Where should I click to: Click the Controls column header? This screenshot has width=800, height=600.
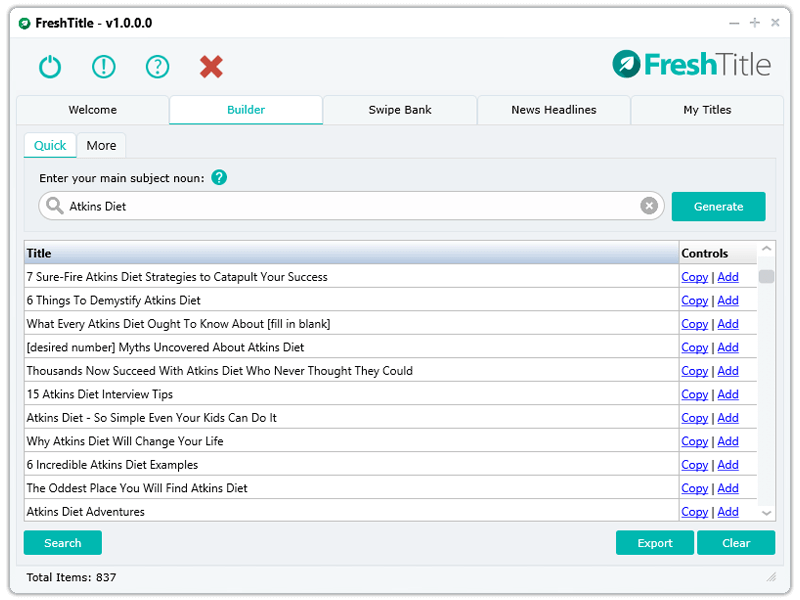pyautogui.click(x=718, y=253)
